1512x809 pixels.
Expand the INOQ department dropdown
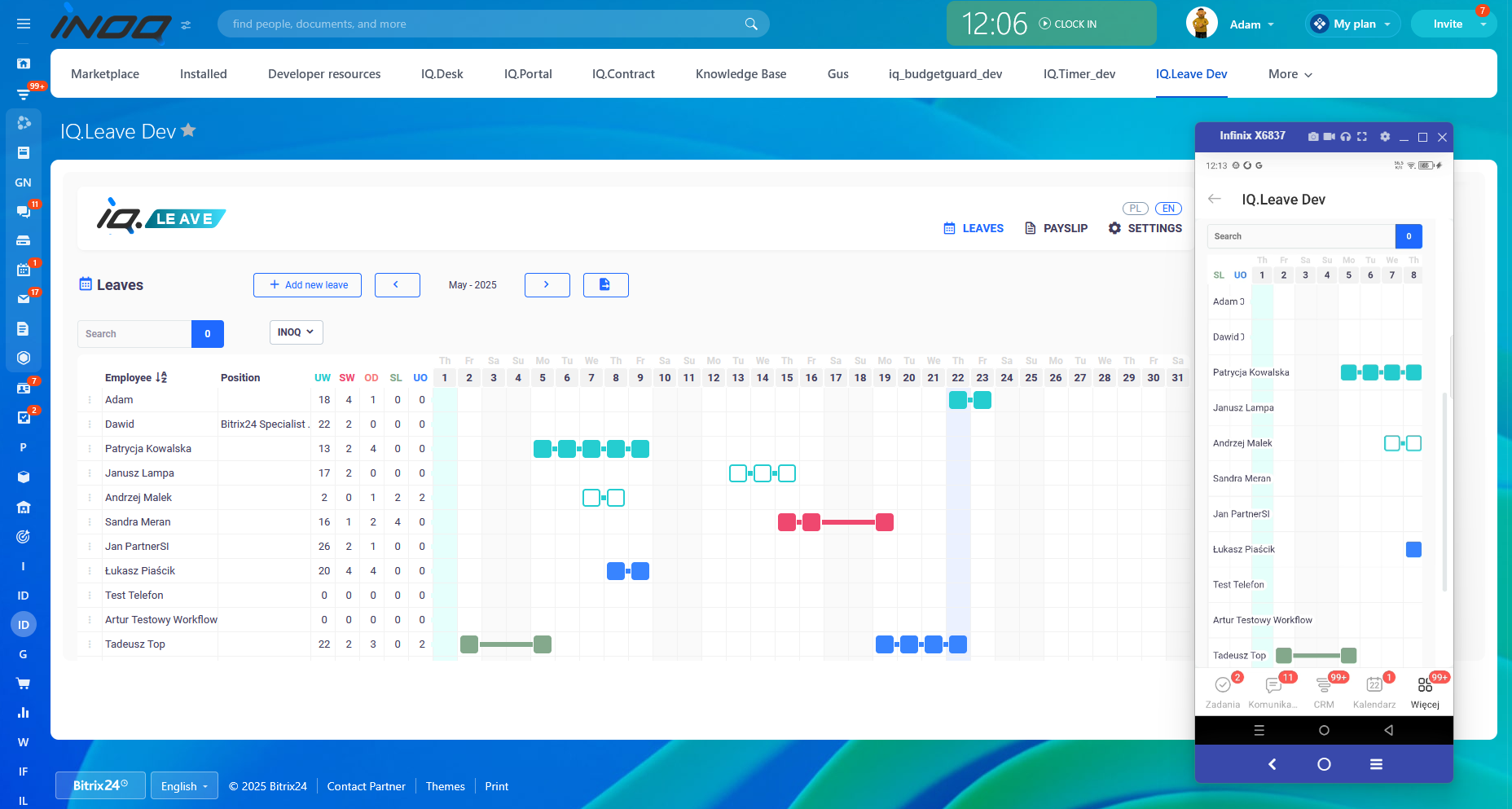296,332
